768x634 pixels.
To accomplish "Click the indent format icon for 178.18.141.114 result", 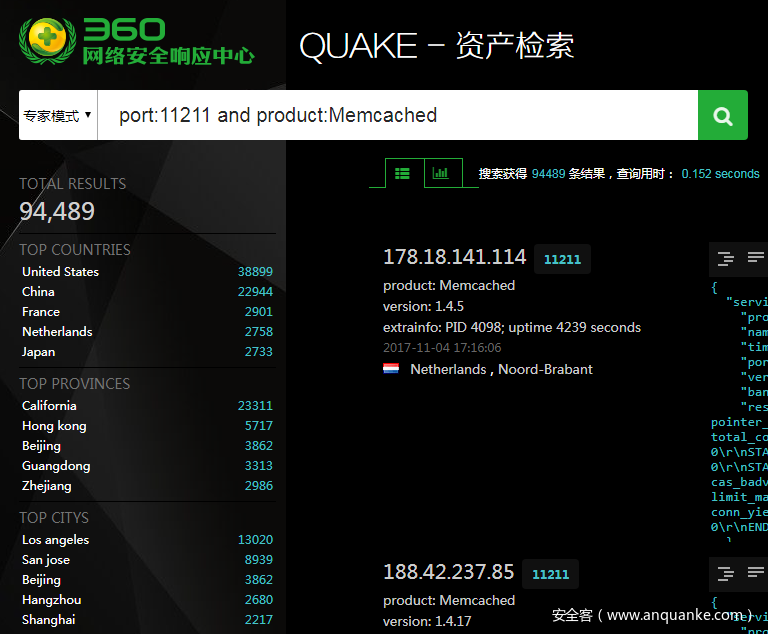I will 726,258.
